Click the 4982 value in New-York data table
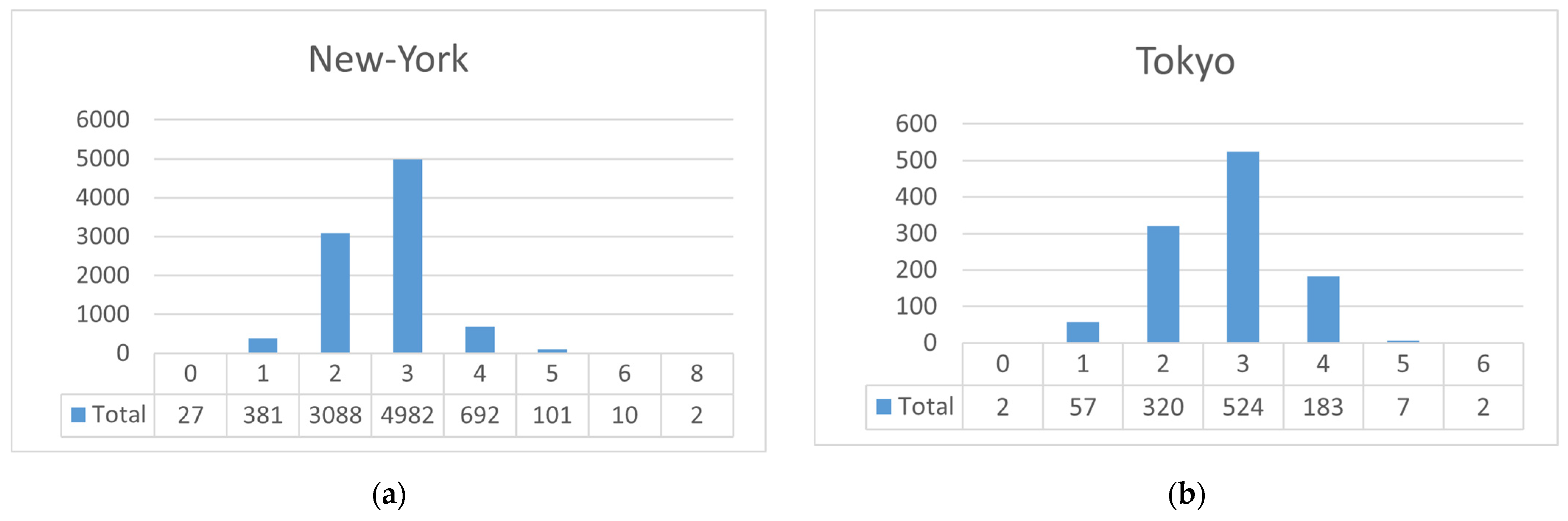This screenshot has height=521, width=1568. [x=407, y=415]
